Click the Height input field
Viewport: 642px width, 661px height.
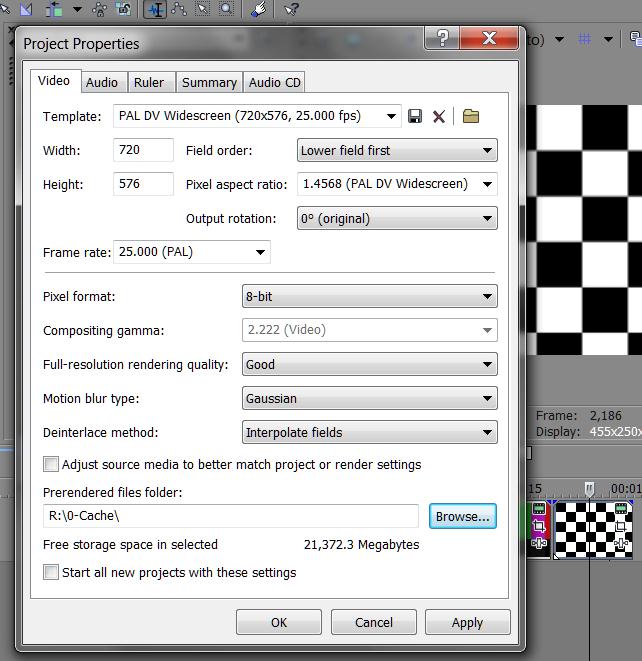click(x=143, y=184)
